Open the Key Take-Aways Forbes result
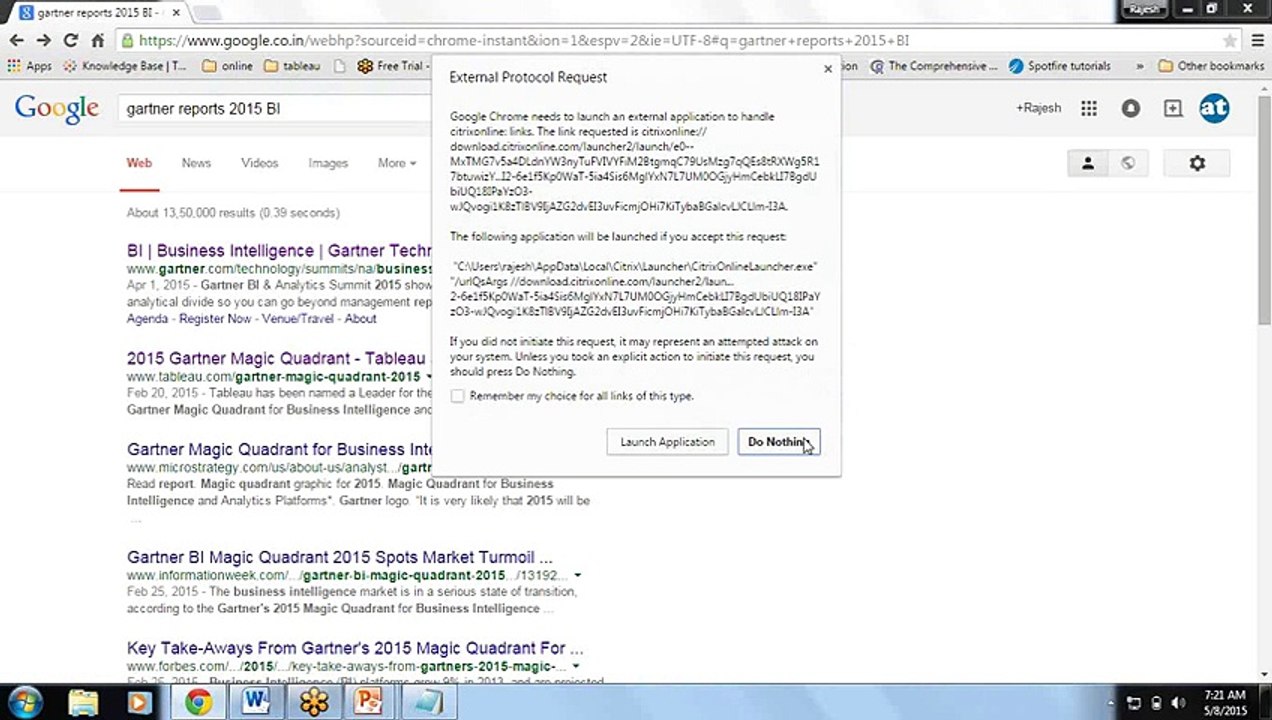The image size is (1272, 720). click(355, 648)
